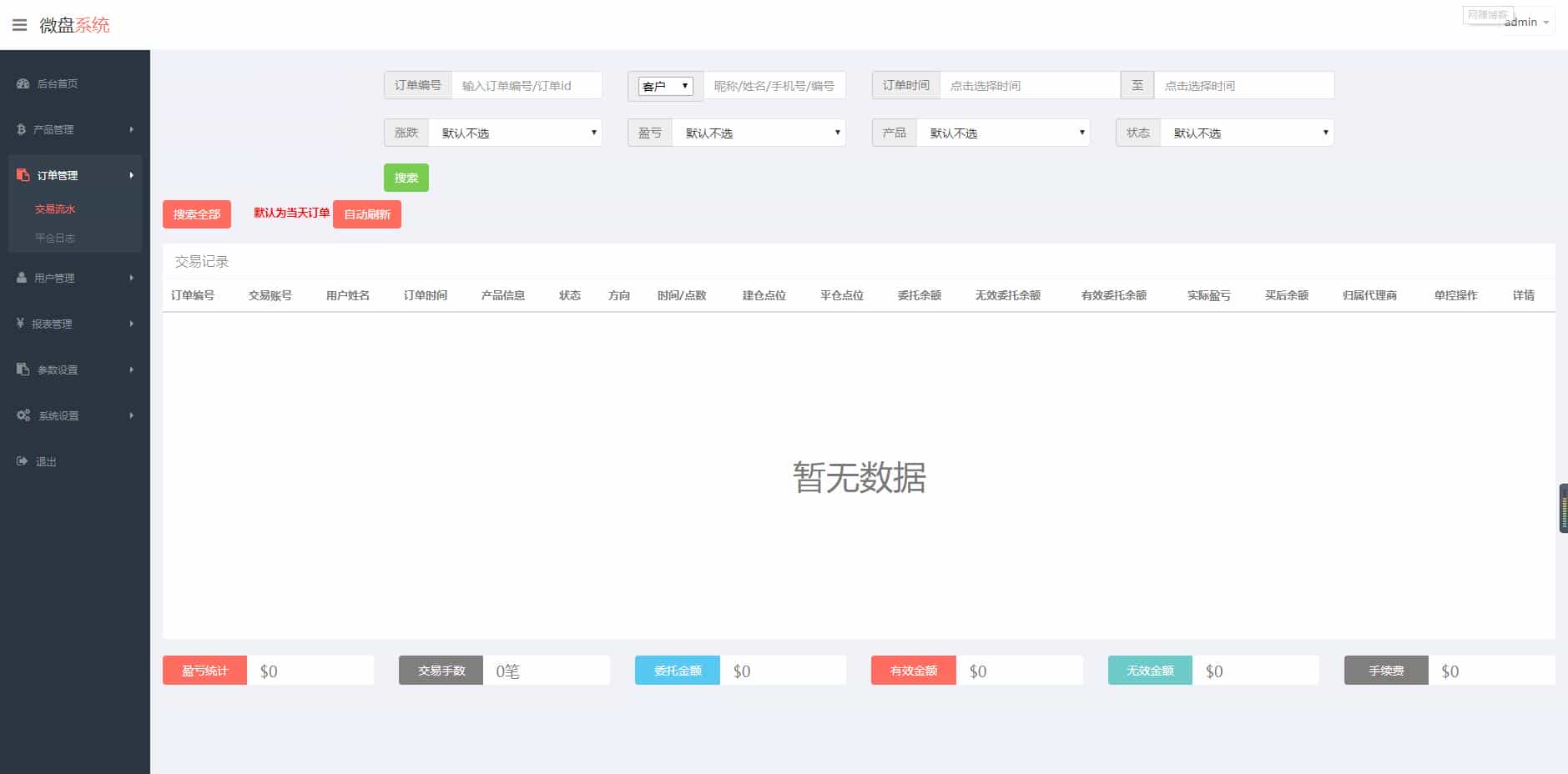Click the logout icon next to 退出
Image resolution: width=1568 pixels, height=774 pixels.
[x=21, y=461]
